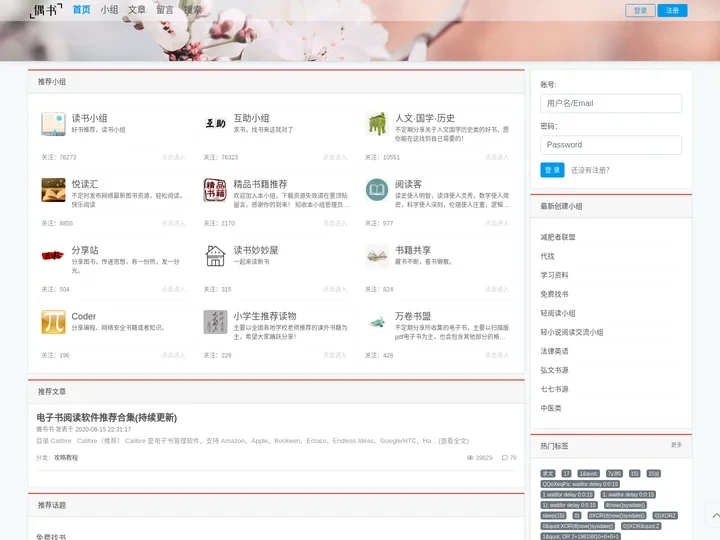
Task: Open 法律英语 in newest groups
Action: pos(554,351)
